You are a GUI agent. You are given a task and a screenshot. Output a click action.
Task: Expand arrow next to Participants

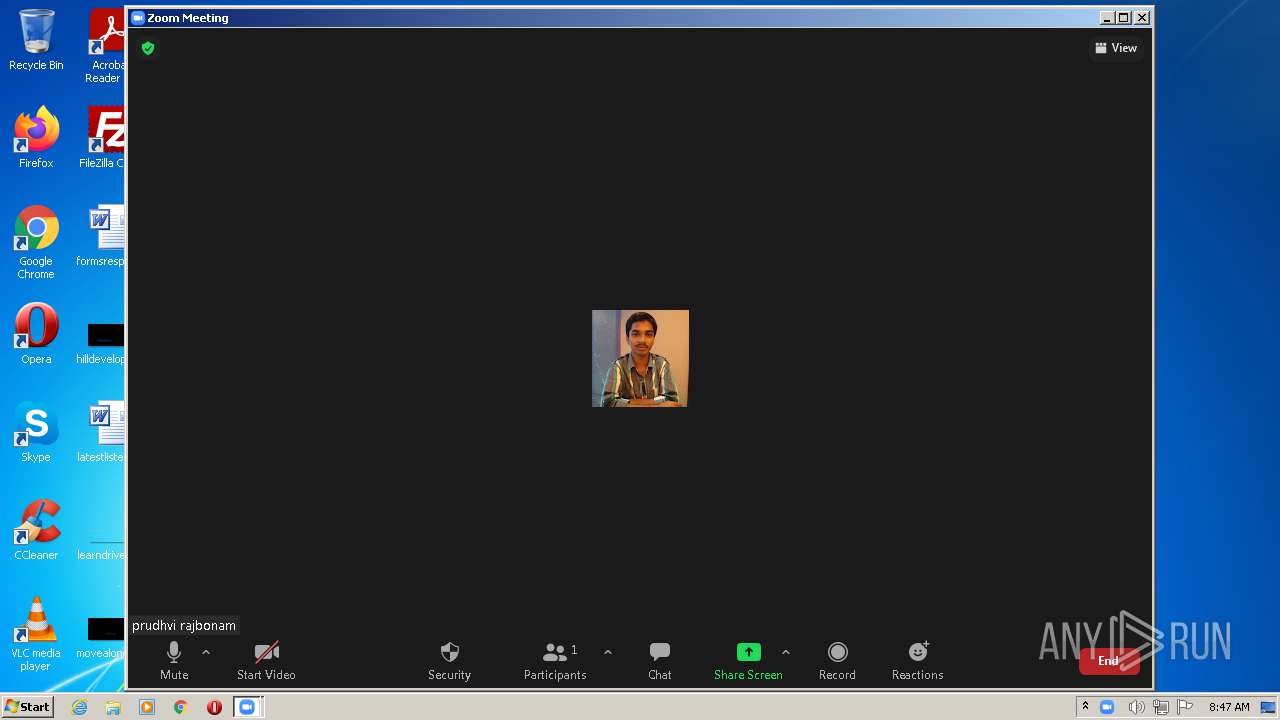(608, 652)
